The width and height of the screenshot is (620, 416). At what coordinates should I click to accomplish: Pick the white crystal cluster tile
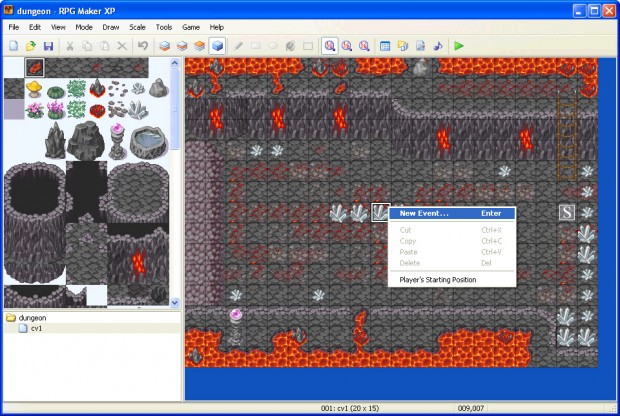point(138,110)
